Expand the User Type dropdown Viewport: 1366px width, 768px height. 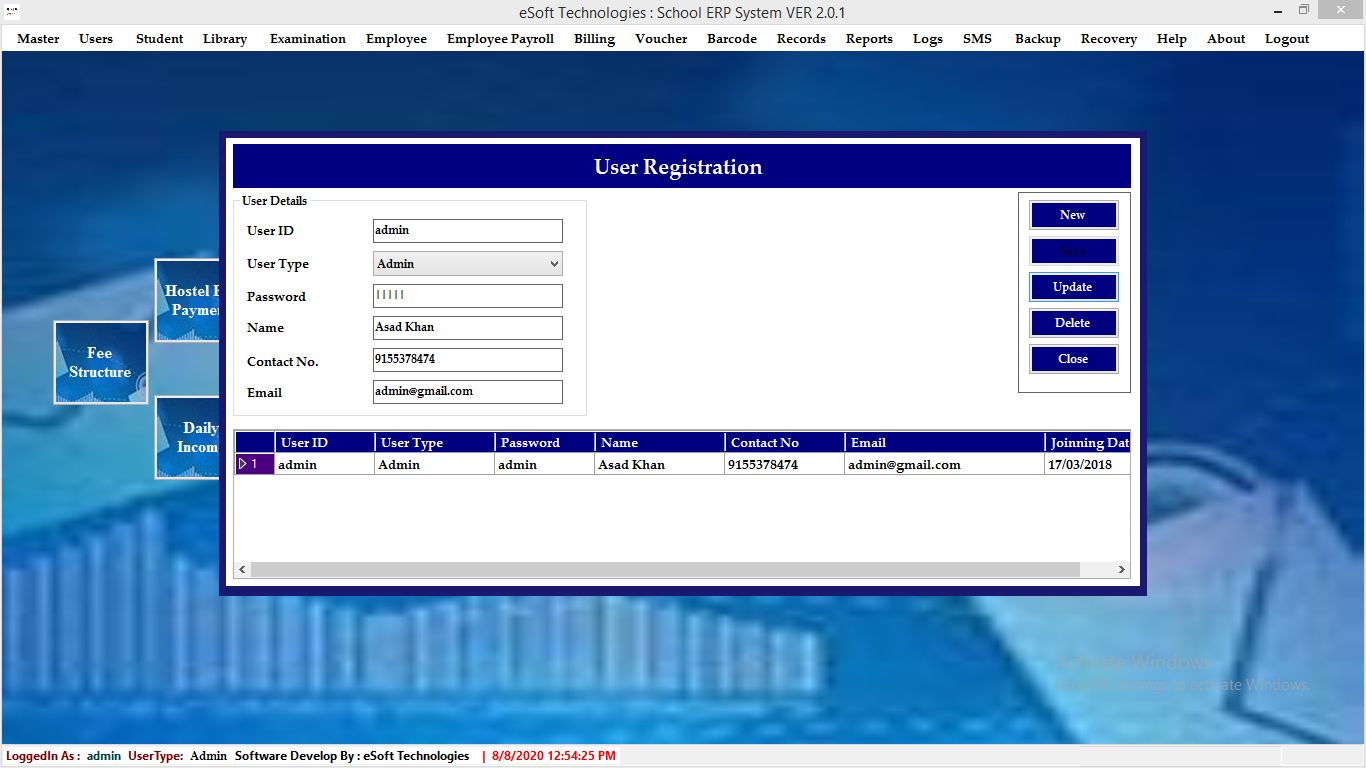pos(554,264)
